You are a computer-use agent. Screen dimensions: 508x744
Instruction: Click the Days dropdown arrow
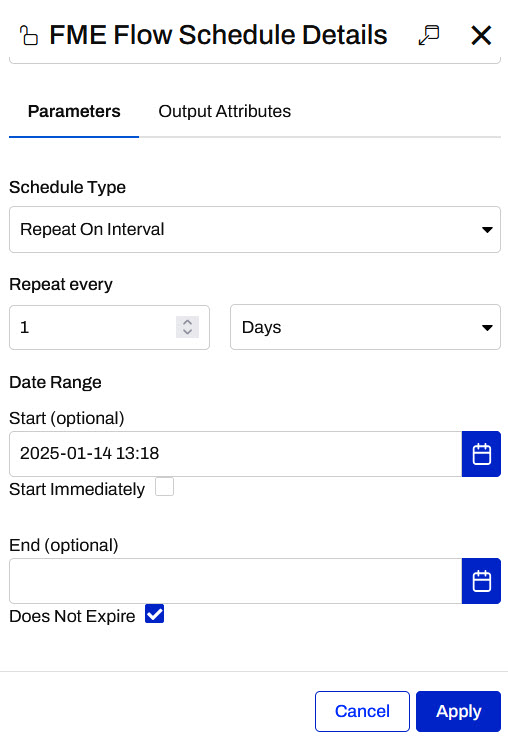(487, 328)
